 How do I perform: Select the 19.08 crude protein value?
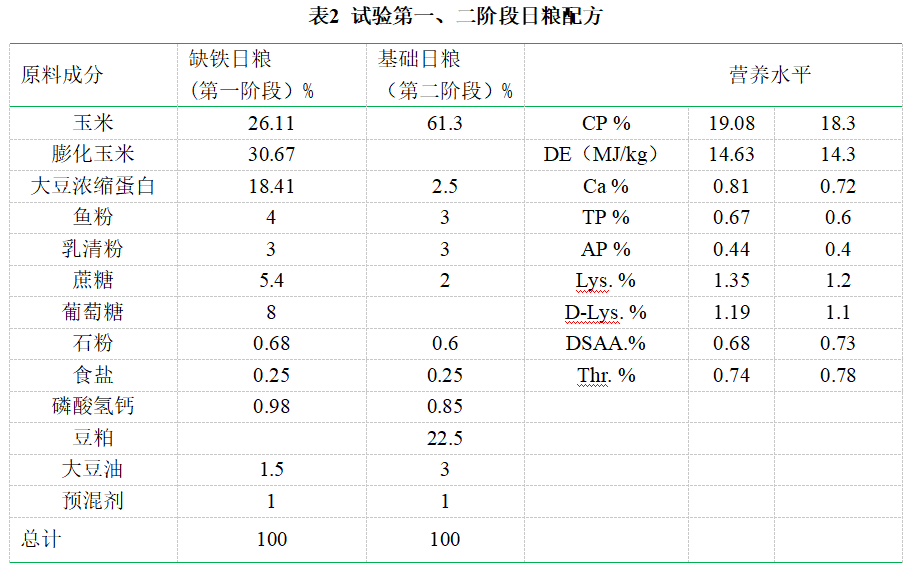[x=731, y=124]
